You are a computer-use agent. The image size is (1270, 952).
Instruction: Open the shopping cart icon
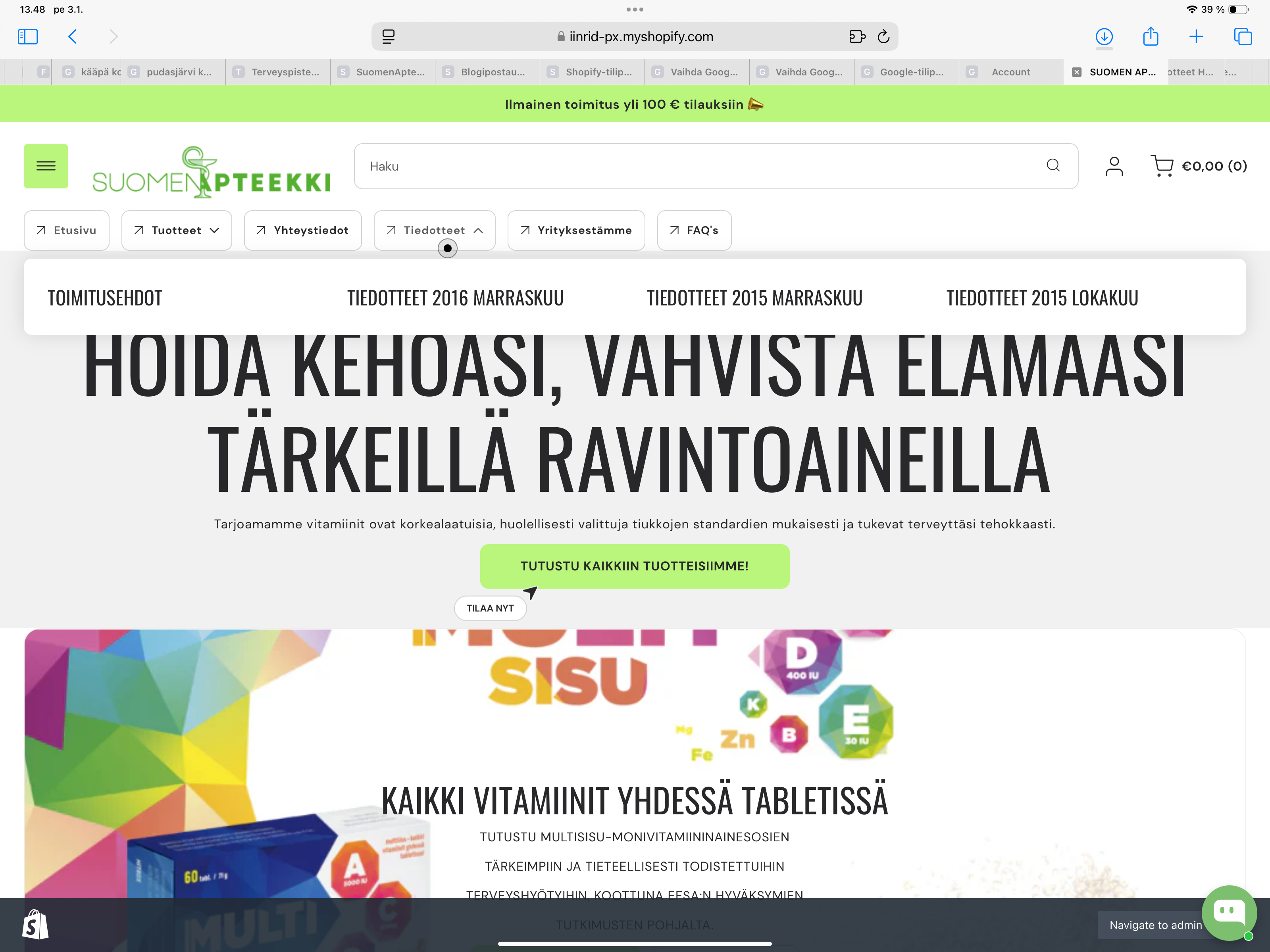[1162, 166]
